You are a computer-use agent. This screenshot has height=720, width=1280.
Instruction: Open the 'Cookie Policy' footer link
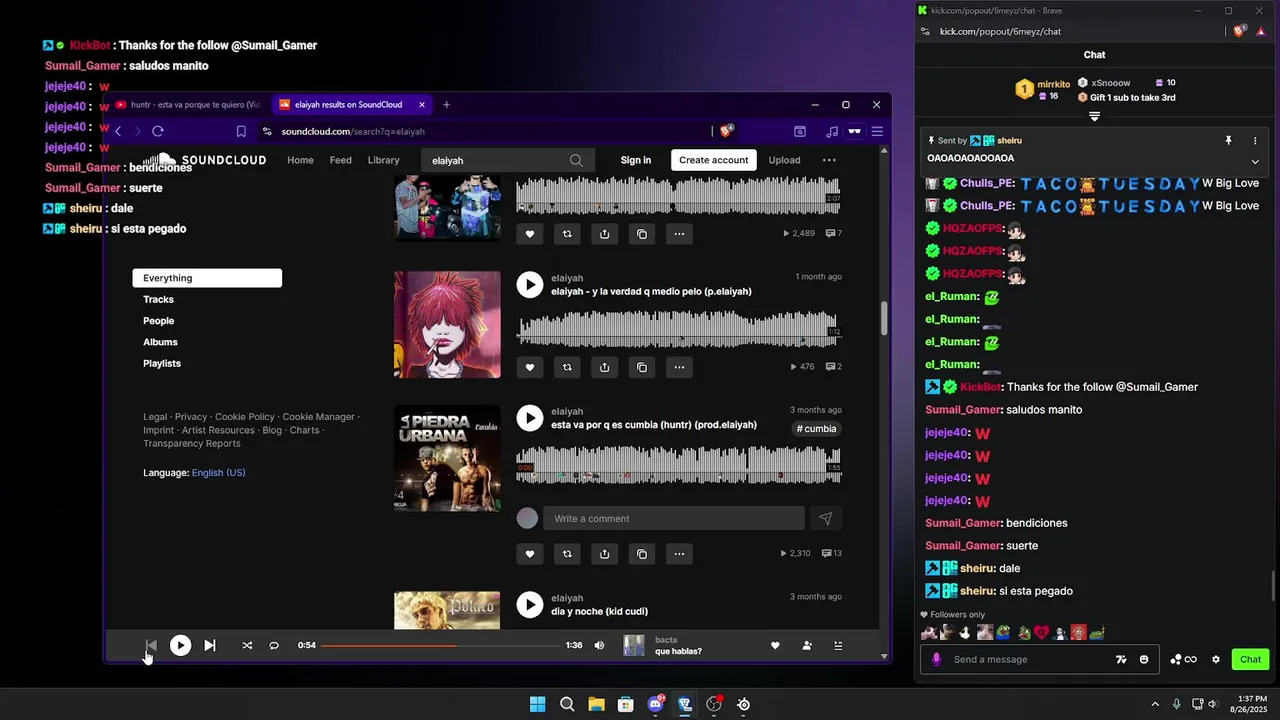coord(244,417)
